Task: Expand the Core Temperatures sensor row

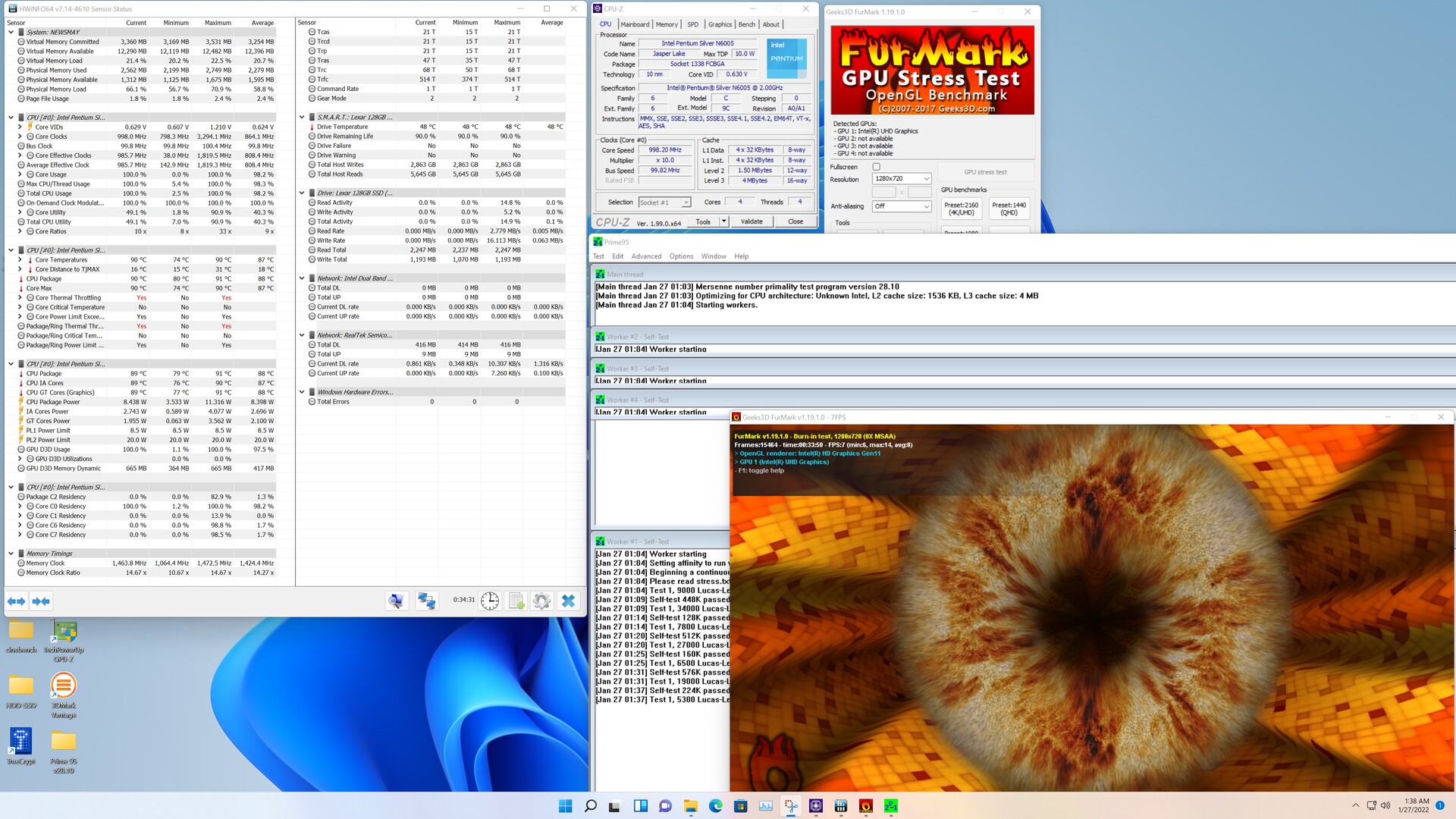Action: 20,260
